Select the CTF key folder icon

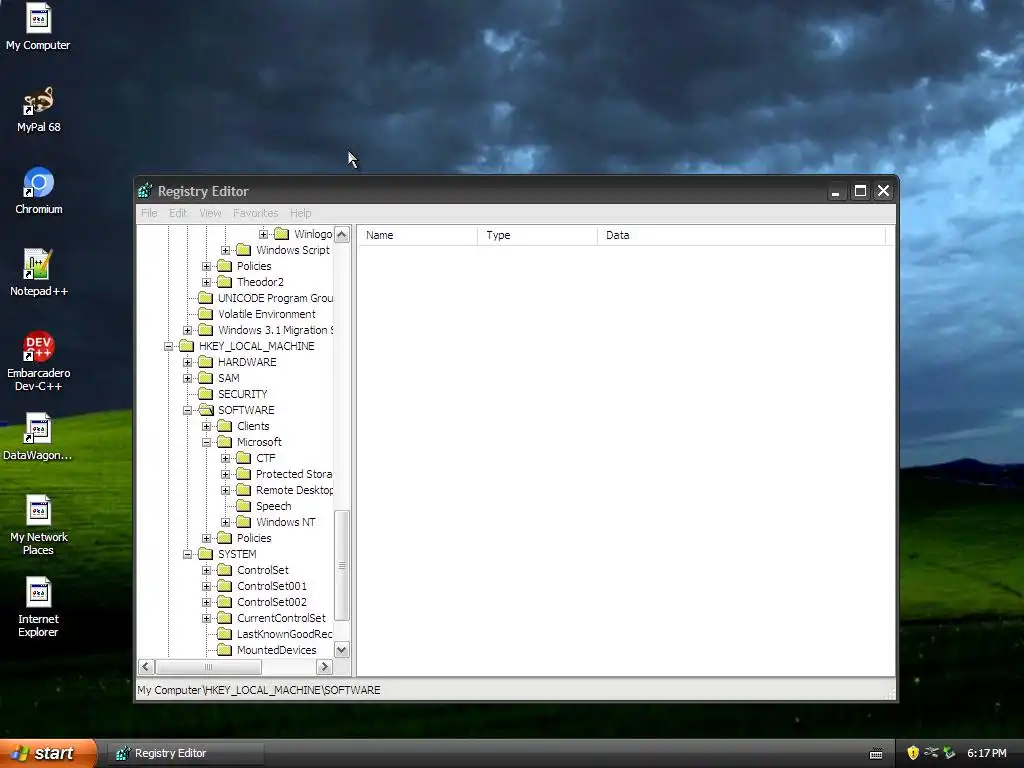pyautogui.click(x=244, y=458)
